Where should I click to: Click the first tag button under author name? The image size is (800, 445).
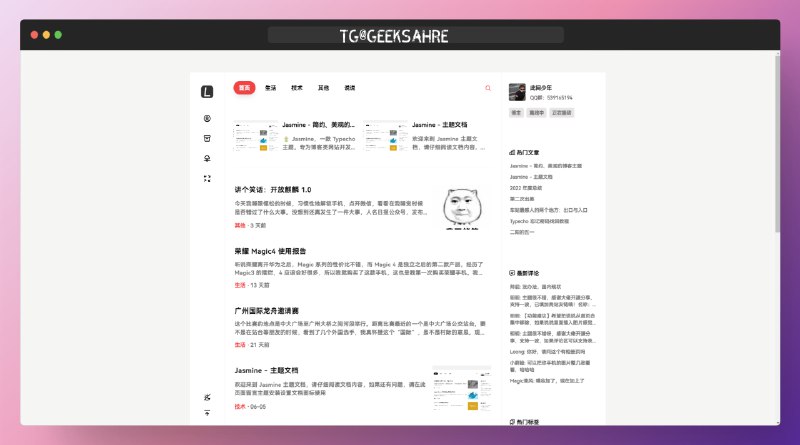tap(517, 113)
